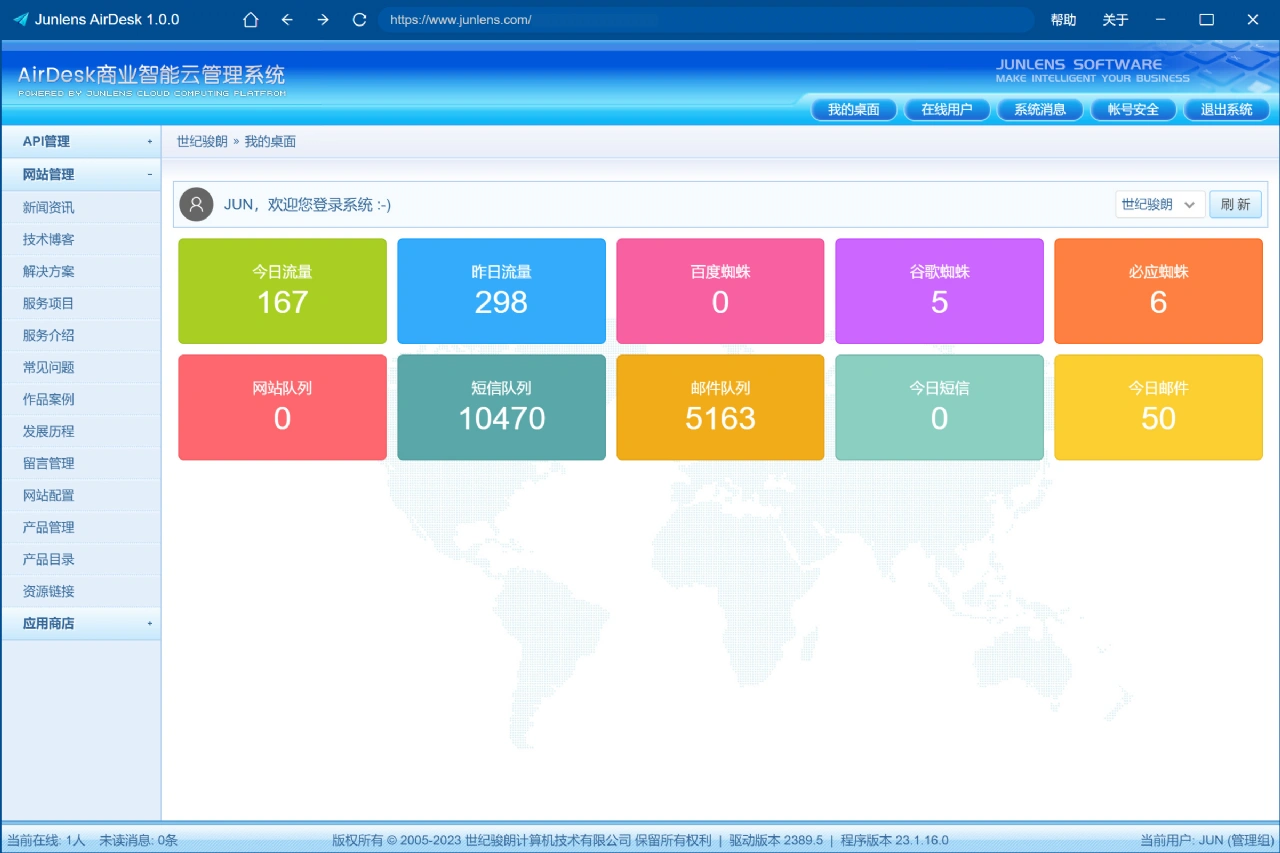This screenshot has height=853, width=1280.
Task: Open 系统消息 tab button
Action: [x=1040, y=110]
